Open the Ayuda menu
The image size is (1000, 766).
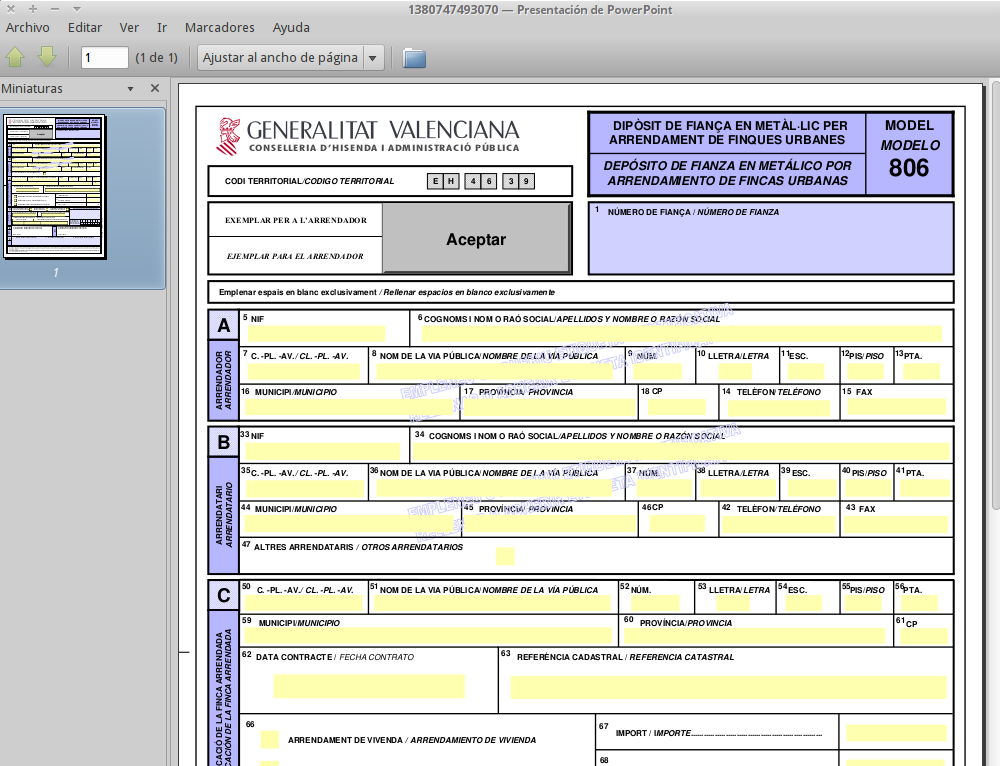tap(291, 27)
